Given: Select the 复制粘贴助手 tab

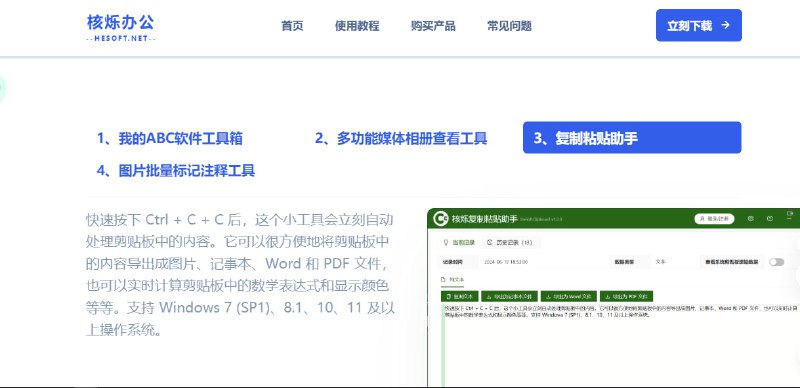Looking at the screenshot, I should (632, 137).
